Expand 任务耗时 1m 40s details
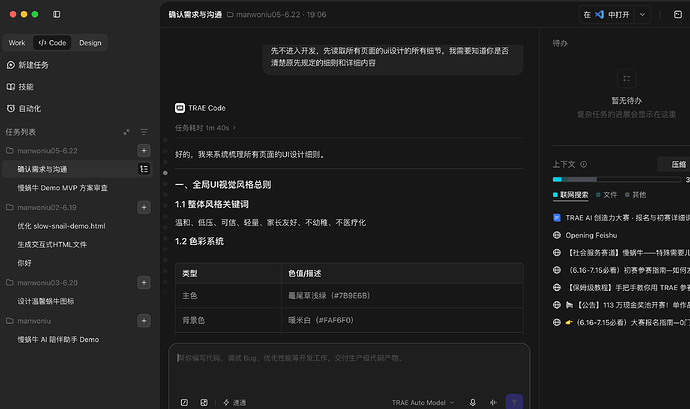690x409 pixels. click(x=206, y=128)
